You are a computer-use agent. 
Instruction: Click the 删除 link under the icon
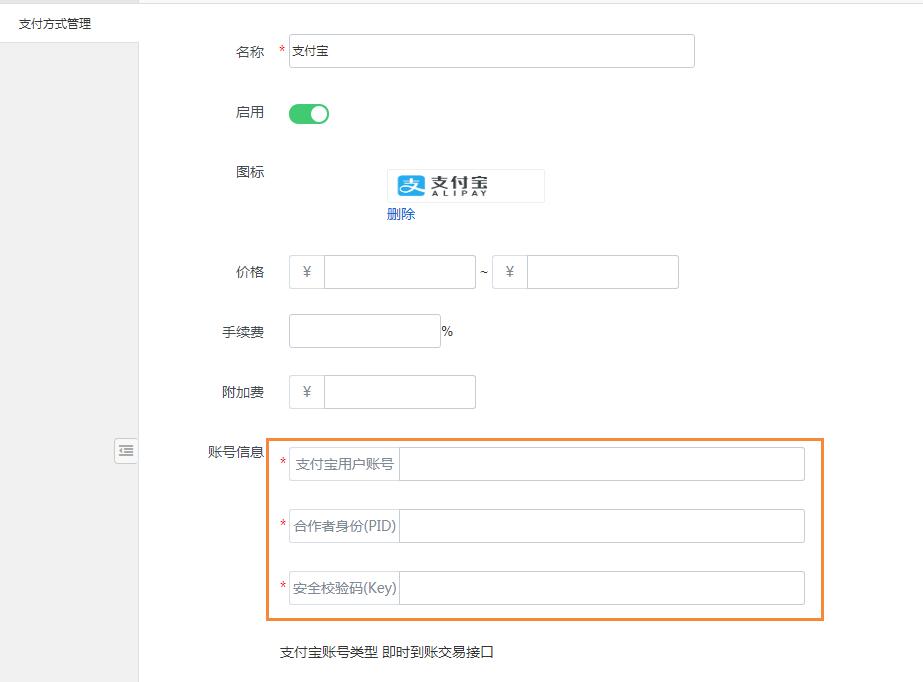401,214
